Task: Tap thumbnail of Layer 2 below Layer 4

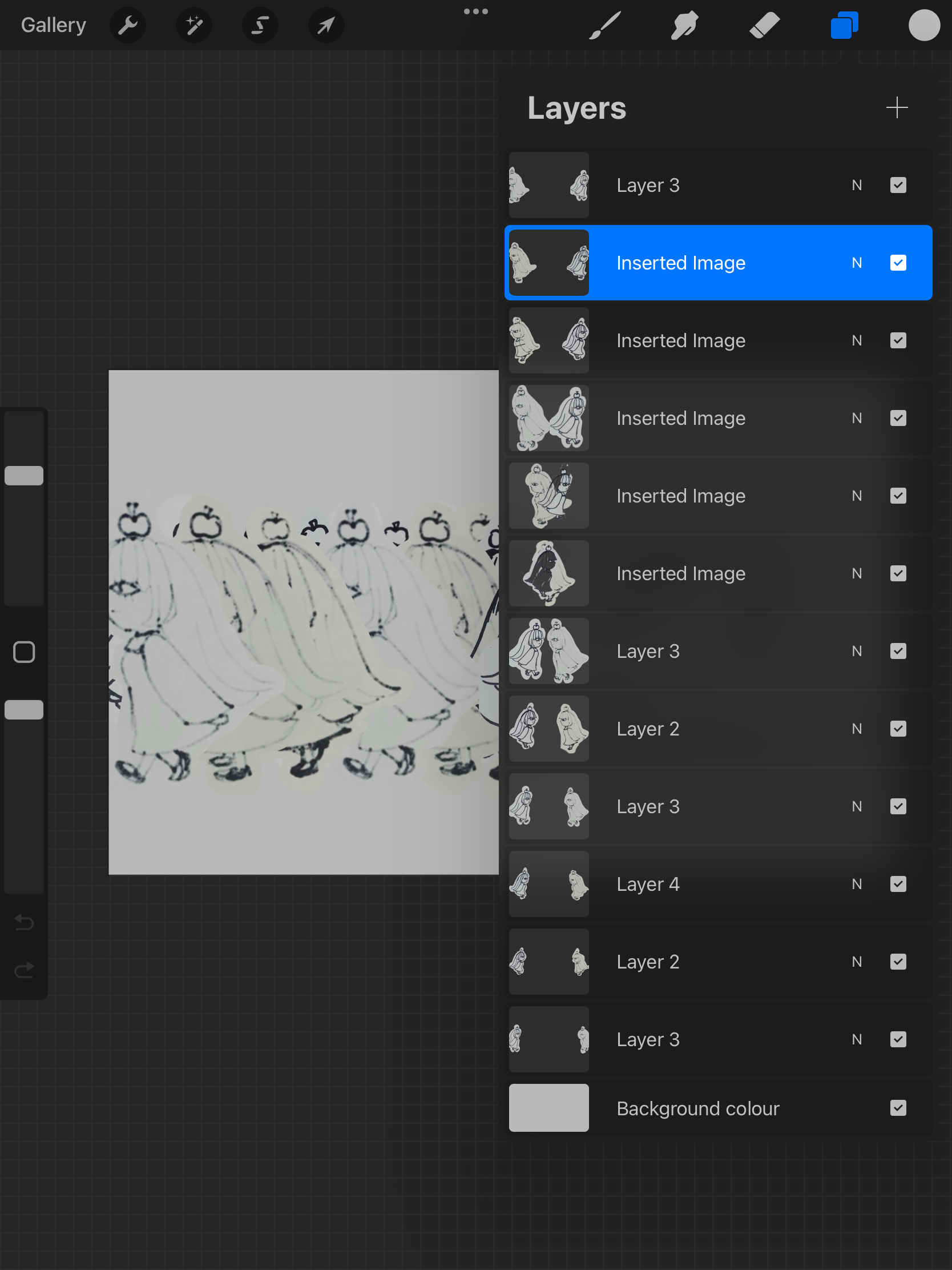Action: coord(548,962)
